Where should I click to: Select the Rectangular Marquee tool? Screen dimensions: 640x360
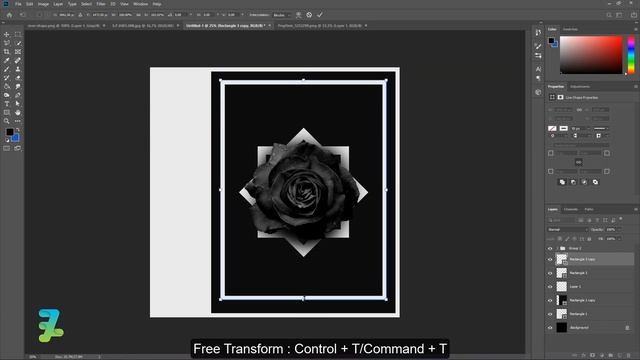[x=18, y=35]
